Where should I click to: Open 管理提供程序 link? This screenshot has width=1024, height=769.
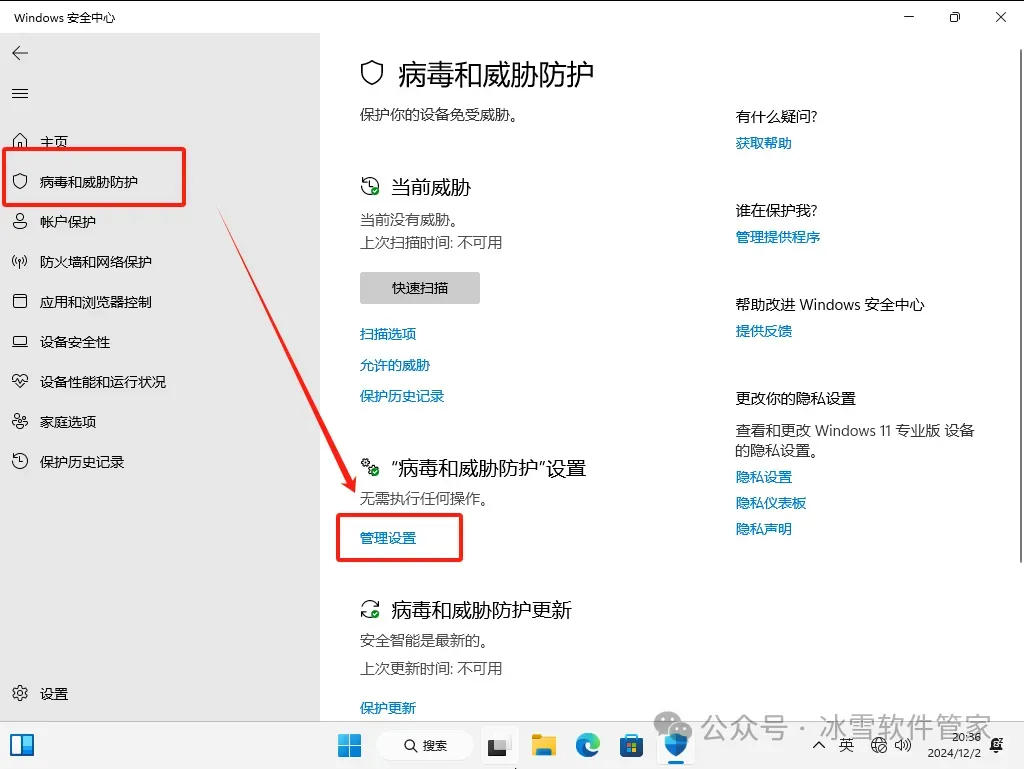778,237
